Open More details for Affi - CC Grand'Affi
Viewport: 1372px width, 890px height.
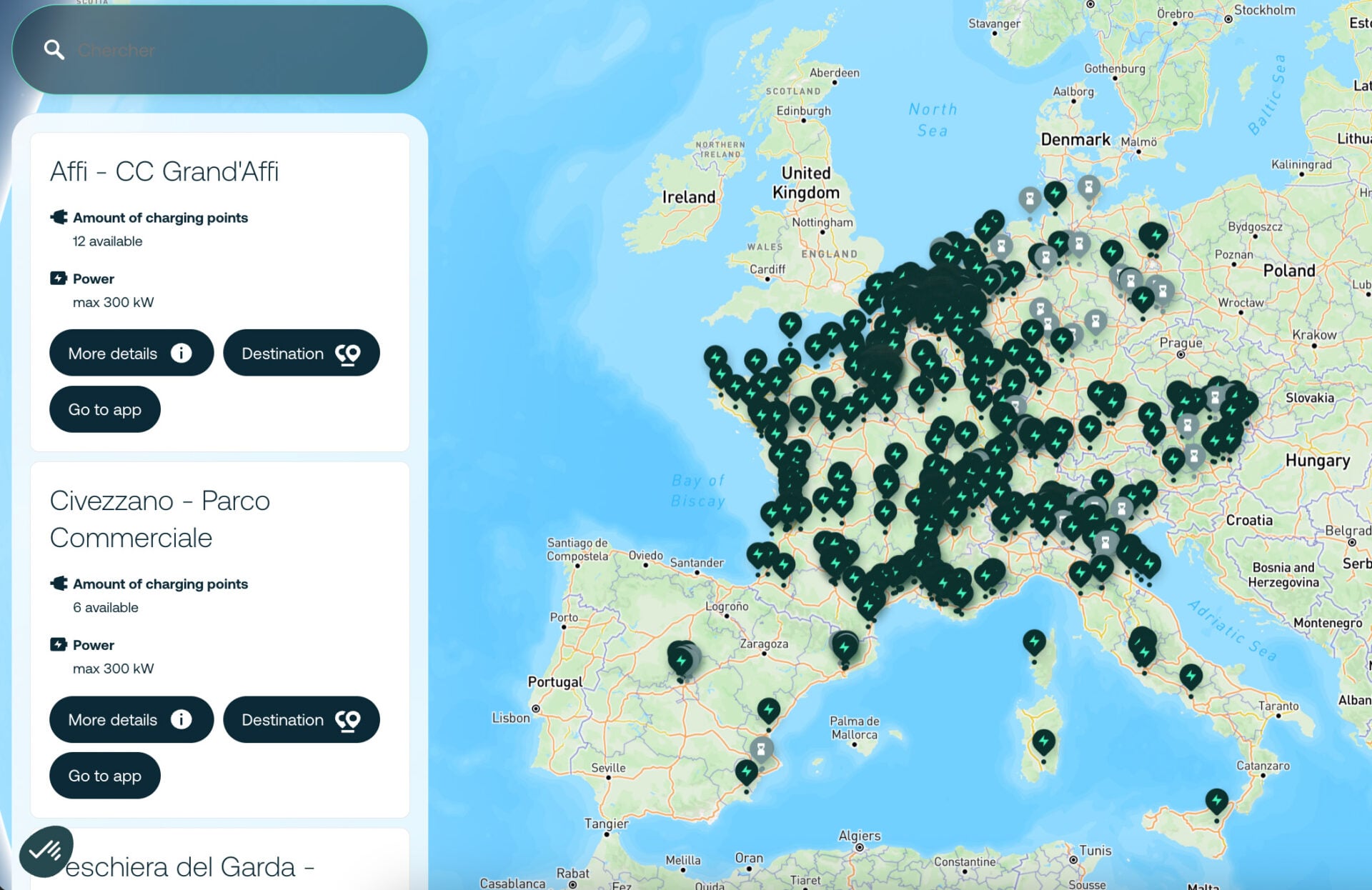pos(131,353)
